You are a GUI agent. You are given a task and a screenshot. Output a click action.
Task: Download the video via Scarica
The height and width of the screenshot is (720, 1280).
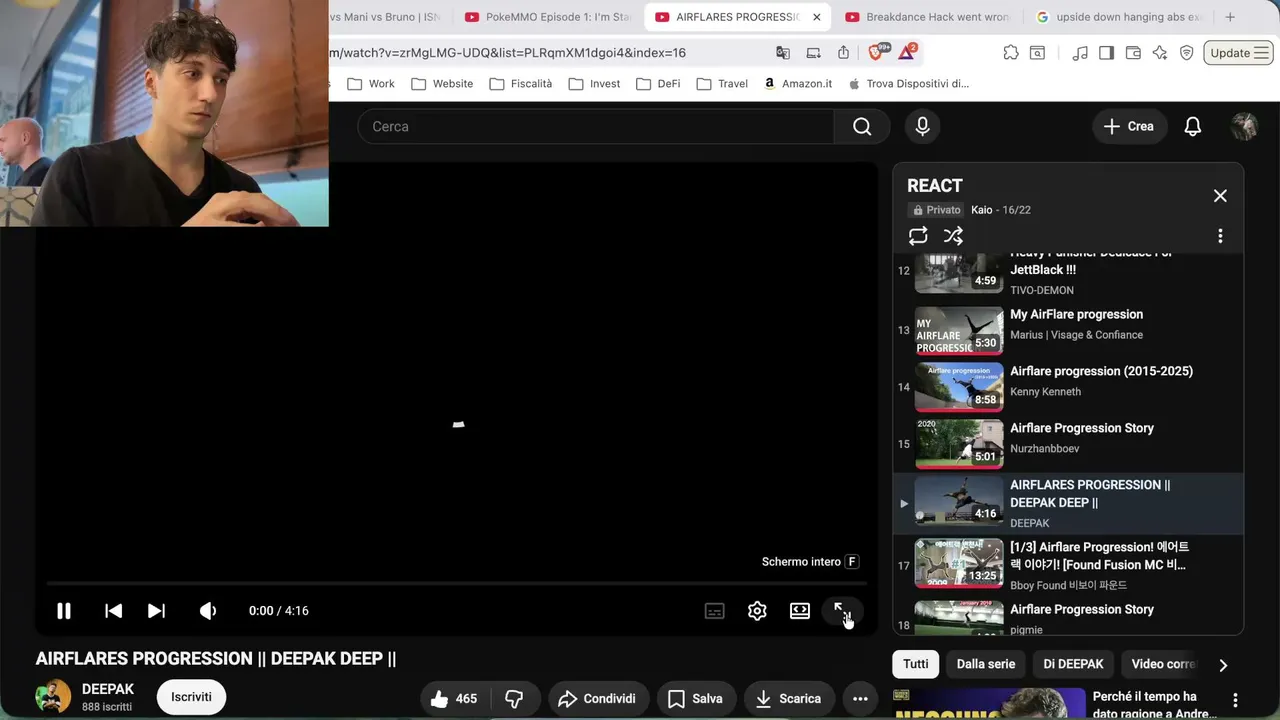click(788, 699)
